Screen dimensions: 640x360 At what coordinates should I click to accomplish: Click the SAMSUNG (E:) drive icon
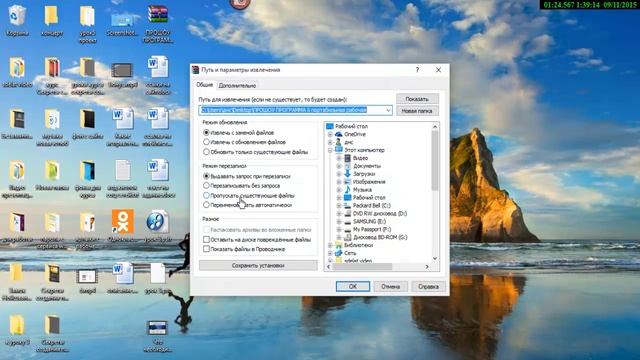[347, 221]
